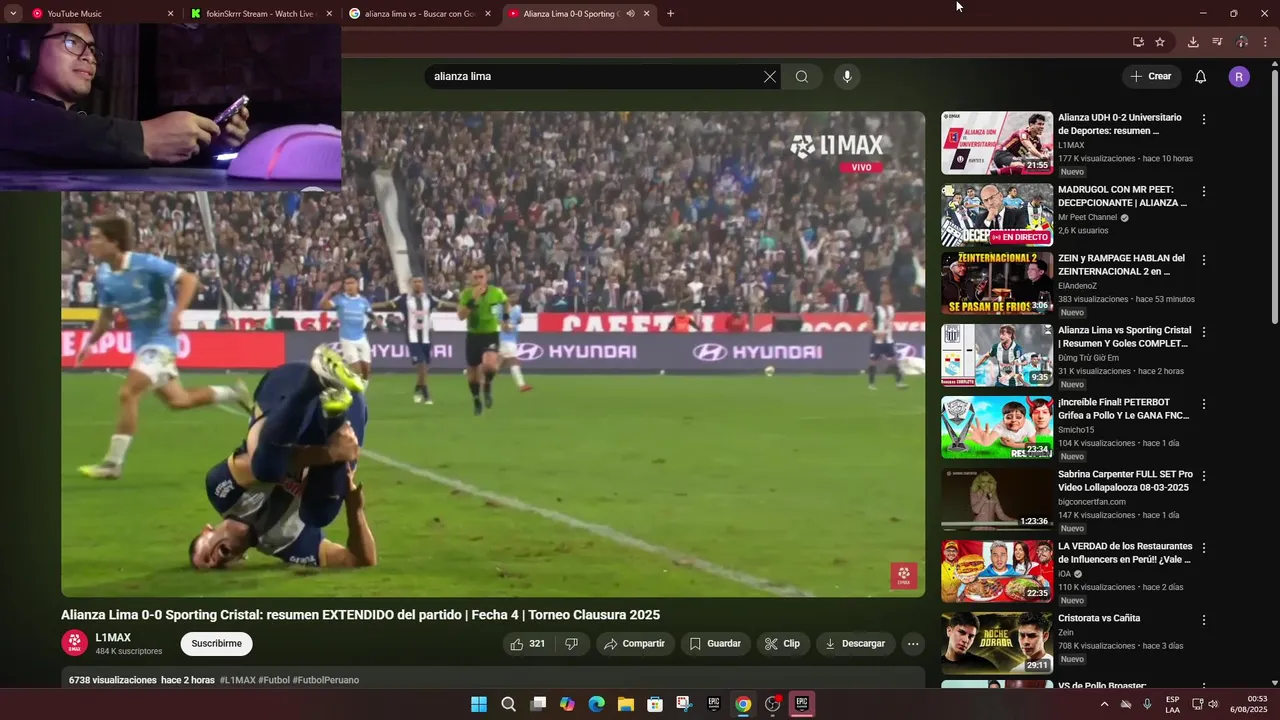Click the magnifier search button
Image resolution: width=1280 pixels, height=720 pixels.
coord(802,77)
